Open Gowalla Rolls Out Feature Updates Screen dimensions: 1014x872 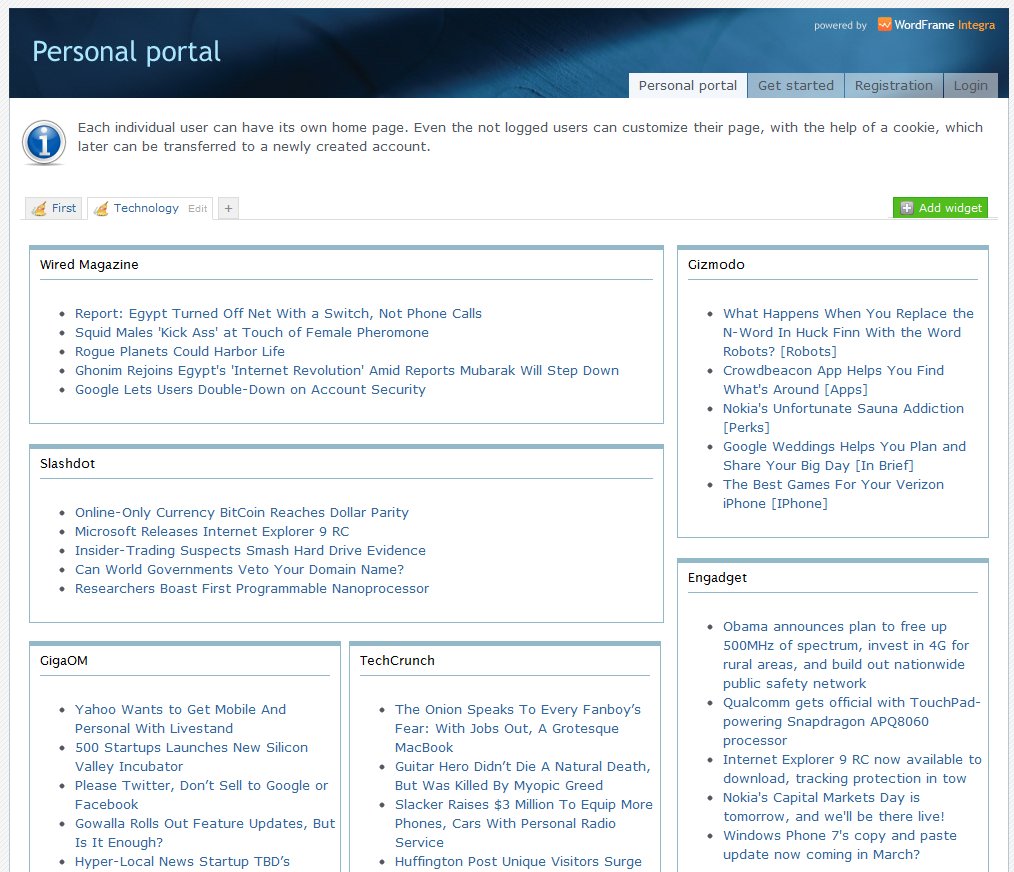[x=205, y=833]
